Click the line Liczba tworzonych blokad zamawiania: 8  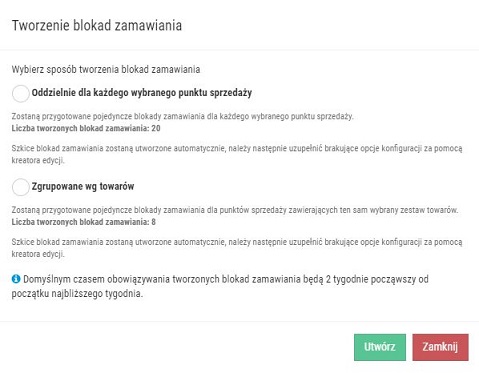[x=84, y=222]
